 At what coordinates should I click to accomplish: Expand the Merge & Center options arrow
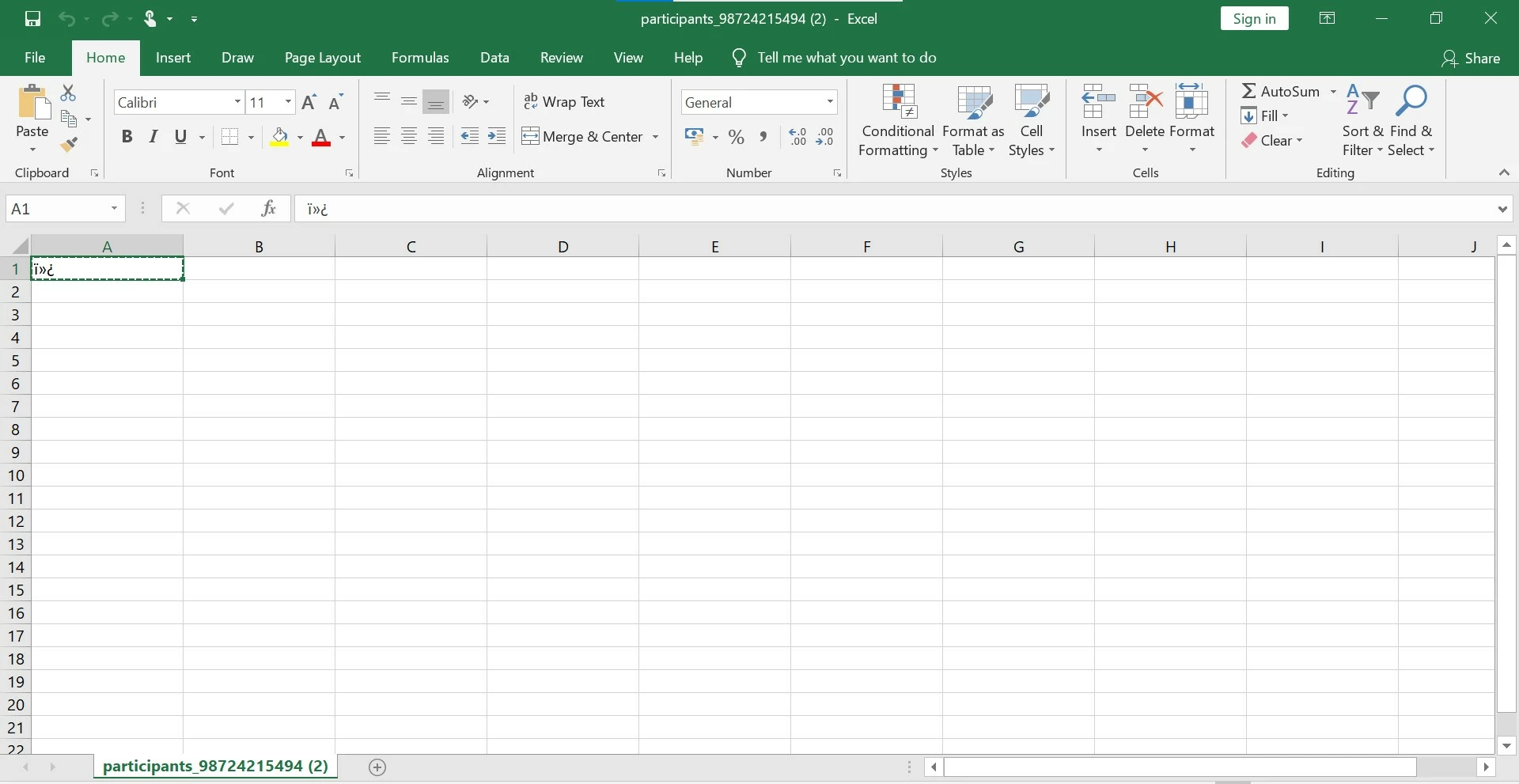pyautogui.click(x=655, y=137)
